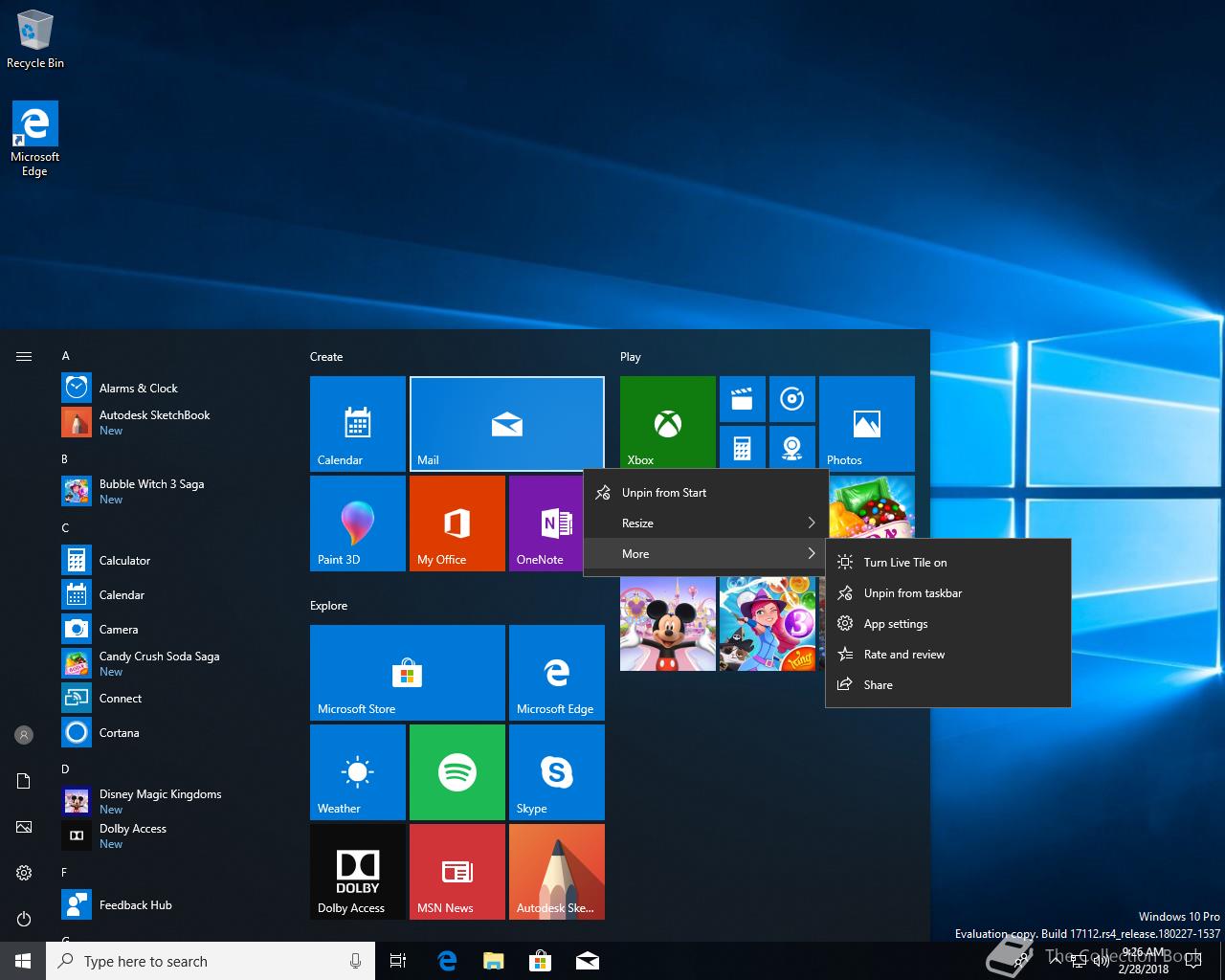Choose Share in the context menu
The width and height of the screenshot is (1225, 980).
coord(948,685)
